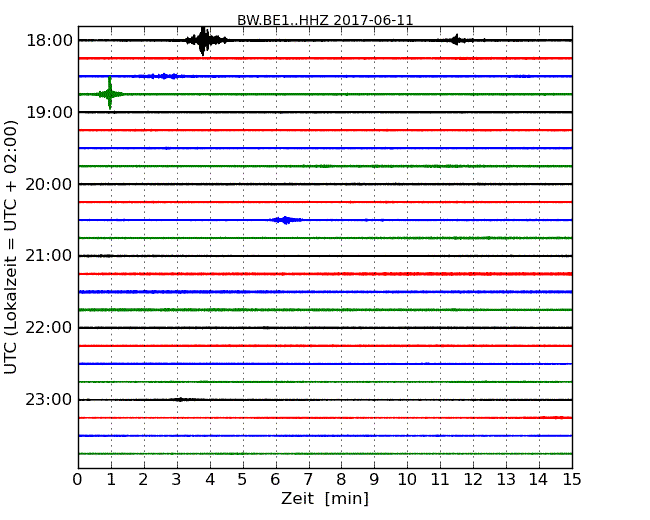
Task: Click the x-axis tick label 12
Action: point(473,480)
